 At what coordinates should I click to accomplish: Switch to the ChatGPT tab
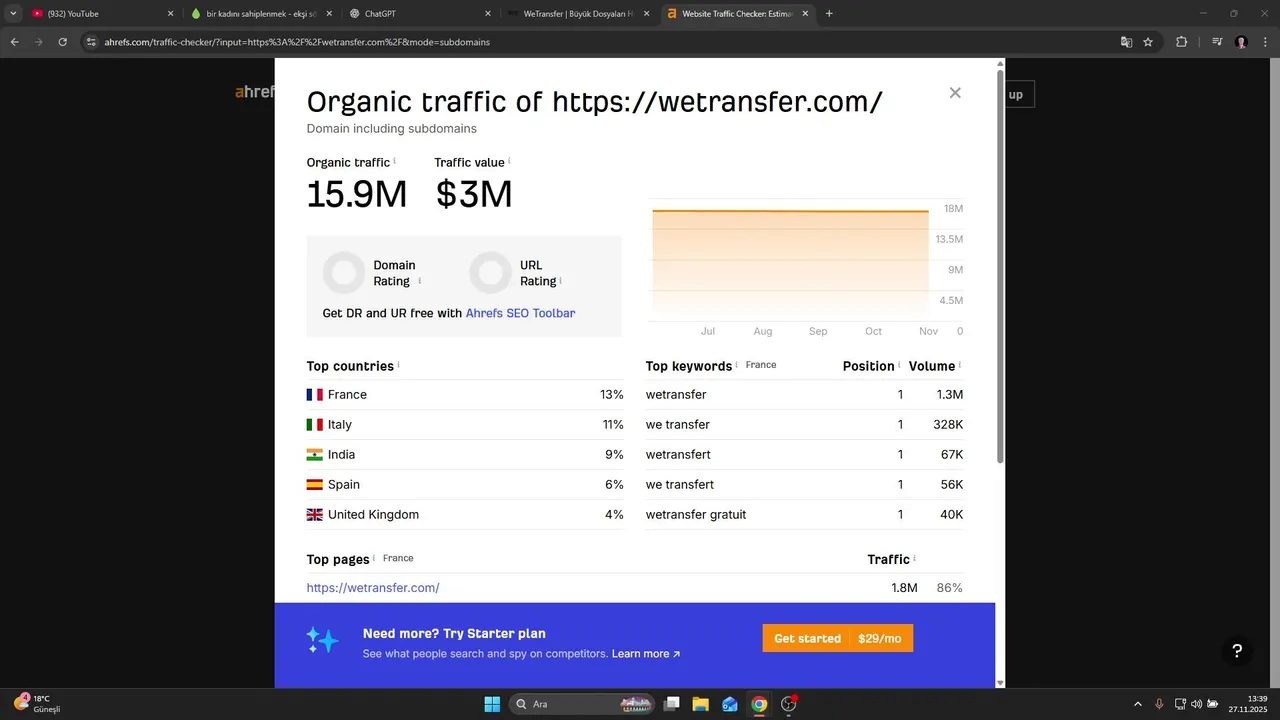(420, 14)
